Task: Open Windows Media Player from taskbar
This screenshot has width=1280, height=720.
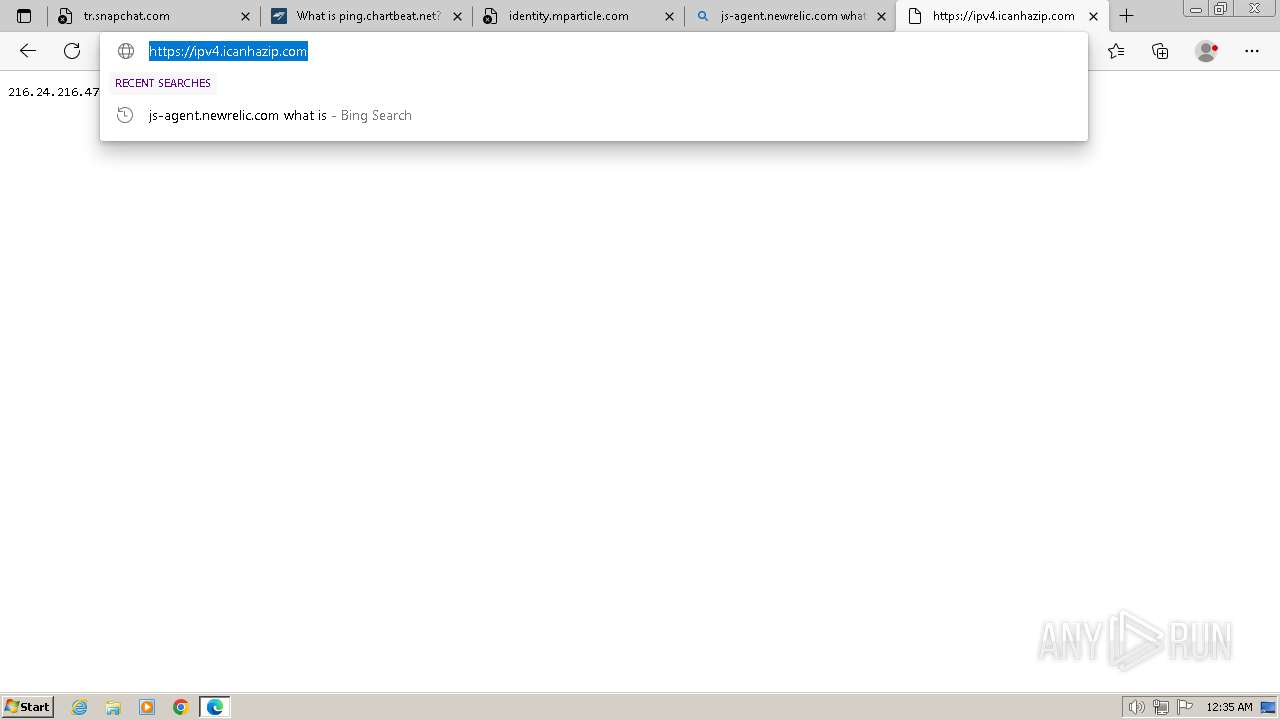Action: 147,707
